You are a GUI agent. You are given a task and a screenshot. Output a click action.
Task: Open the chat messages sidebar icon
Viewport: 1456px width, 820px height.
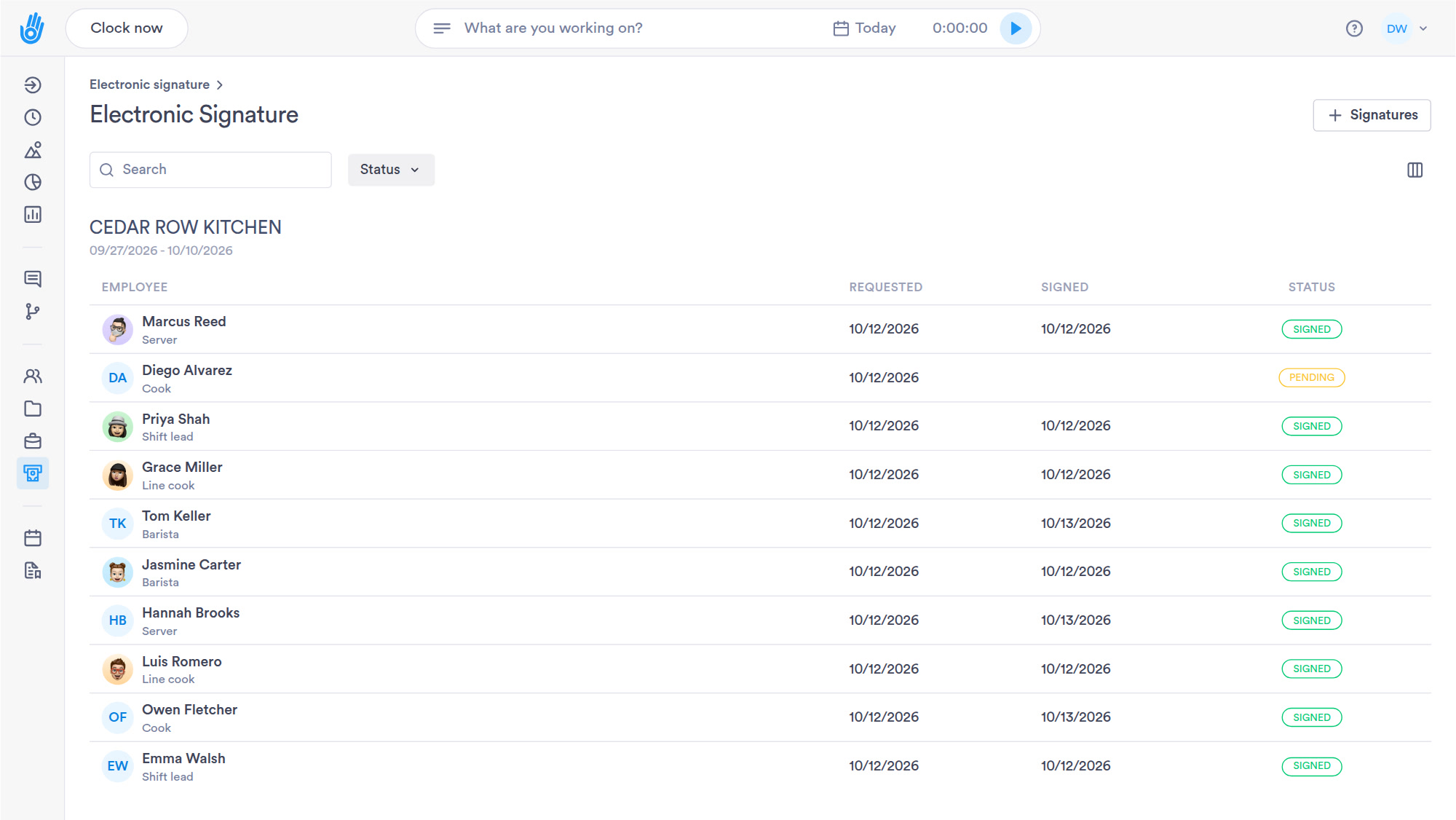click(33, 279)
